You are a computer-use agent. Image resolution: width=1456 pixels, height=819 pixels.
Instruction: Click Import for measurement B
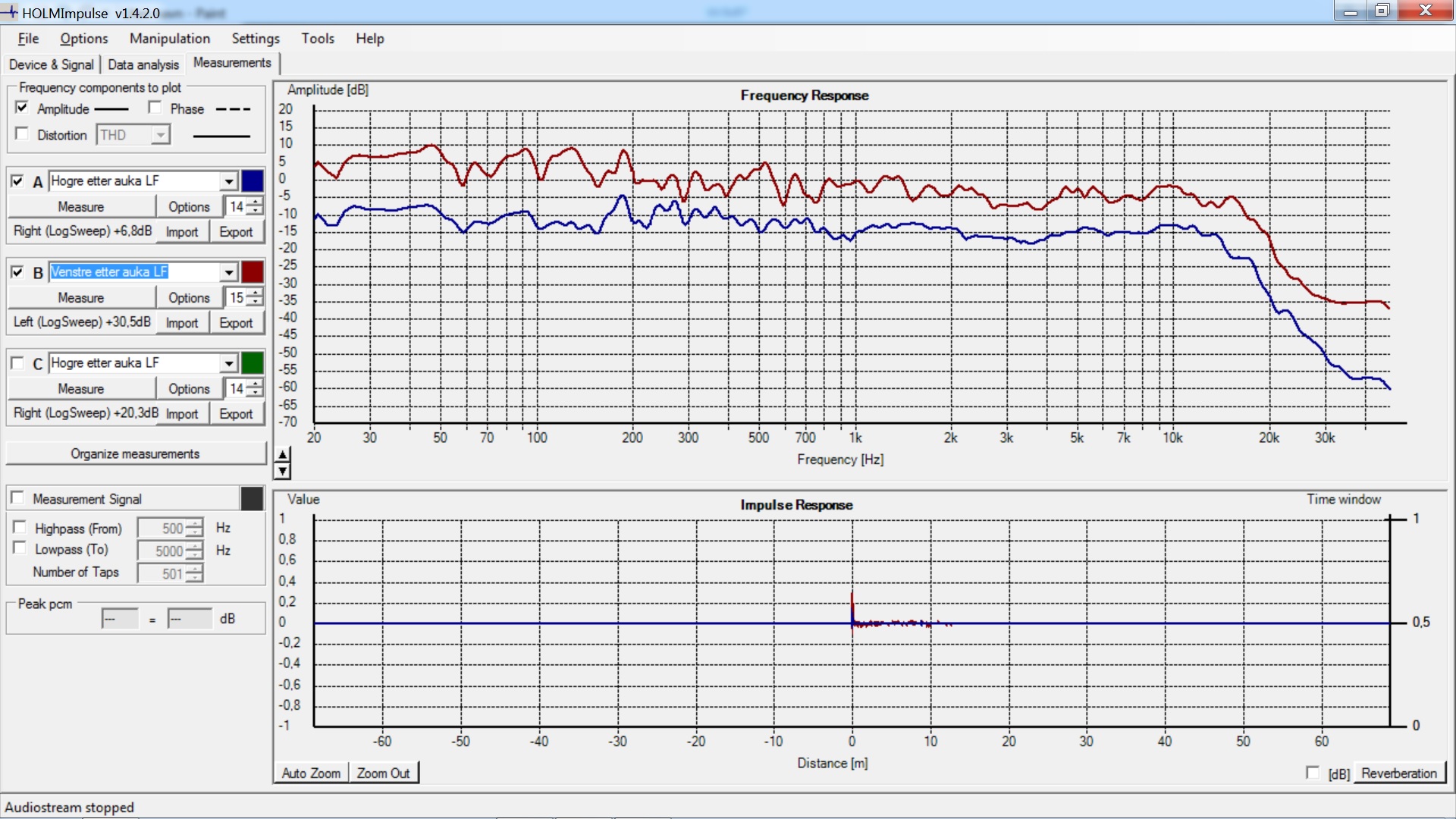(182, 322)
